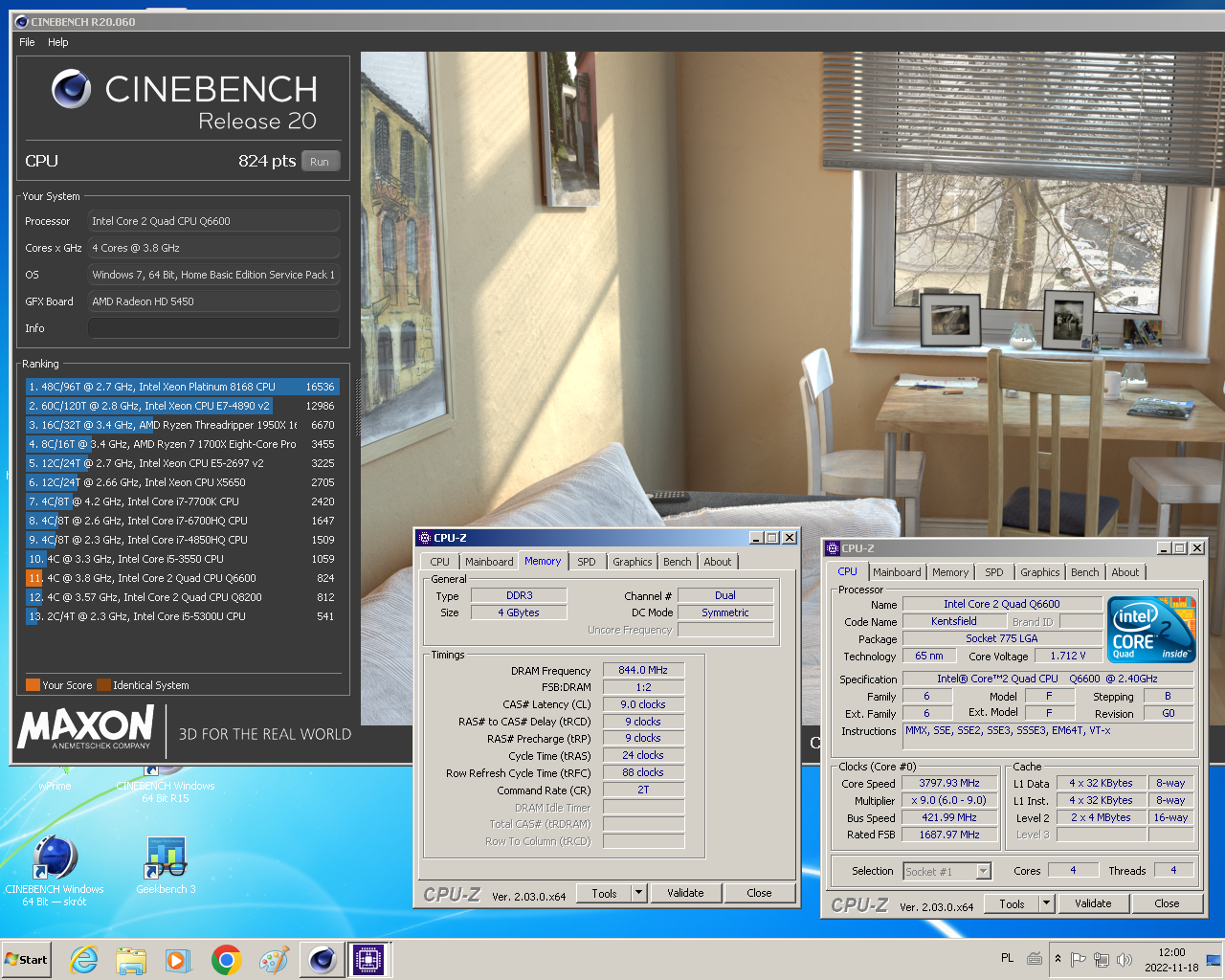The image size is (1225, 980).
Task: Expand Tools dropdown arrow in right CPU-Z window
Action: (x=1047, y=904)
